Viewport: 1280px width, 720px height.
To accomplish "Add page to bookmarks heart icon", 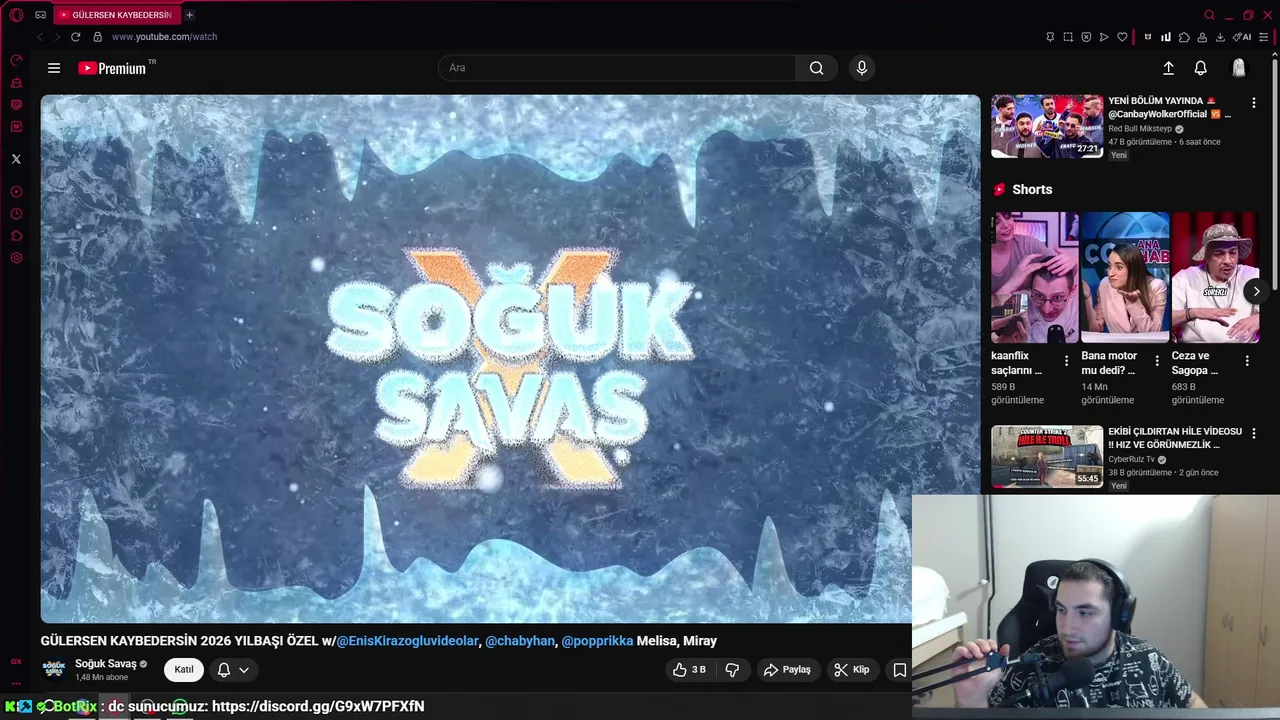I will click(x=1122, y=37).
